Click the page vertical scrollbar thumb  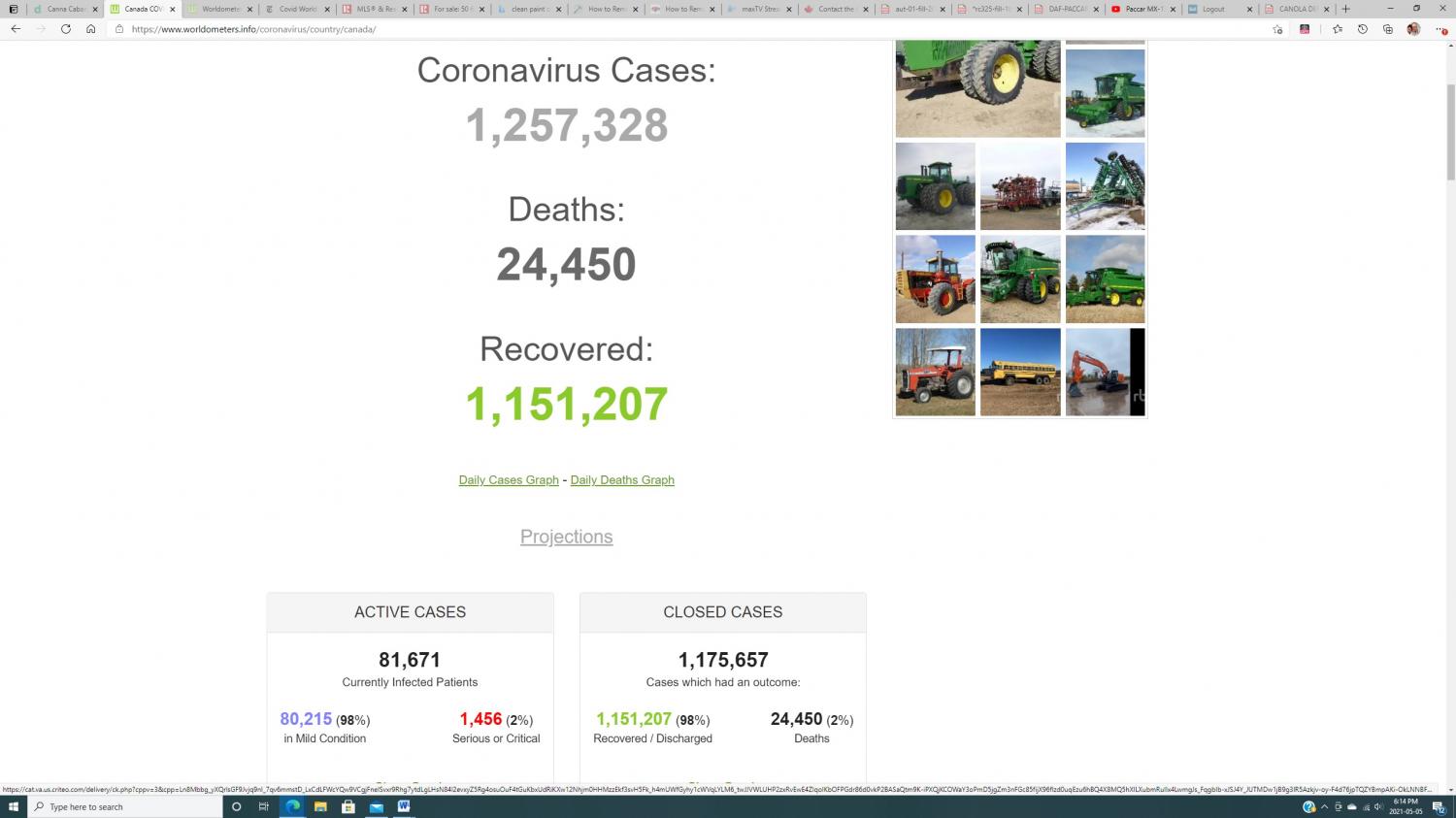point(1450,131)
